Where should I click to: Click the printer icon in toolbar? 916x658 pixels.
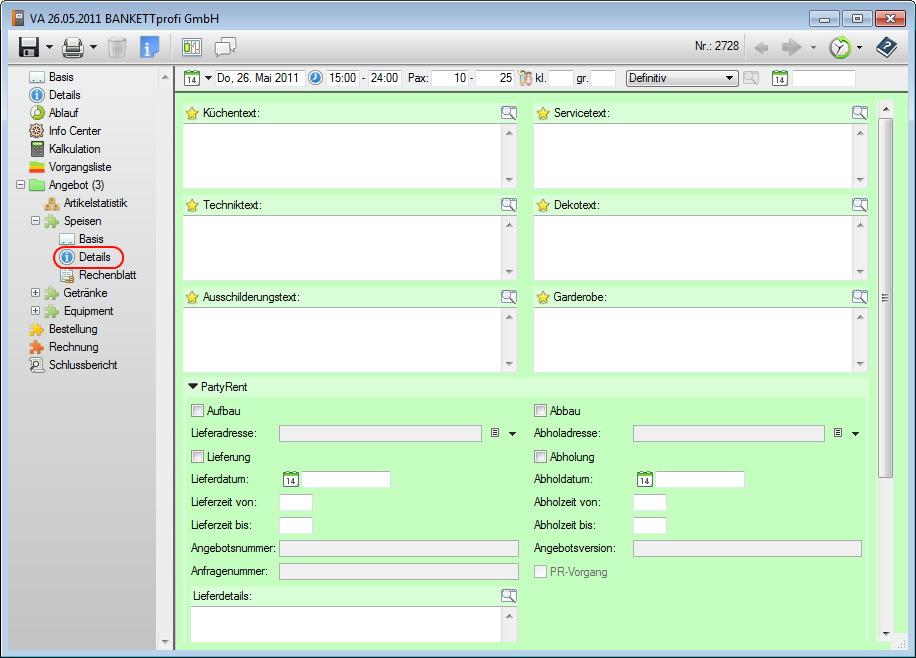pos(73,47)
